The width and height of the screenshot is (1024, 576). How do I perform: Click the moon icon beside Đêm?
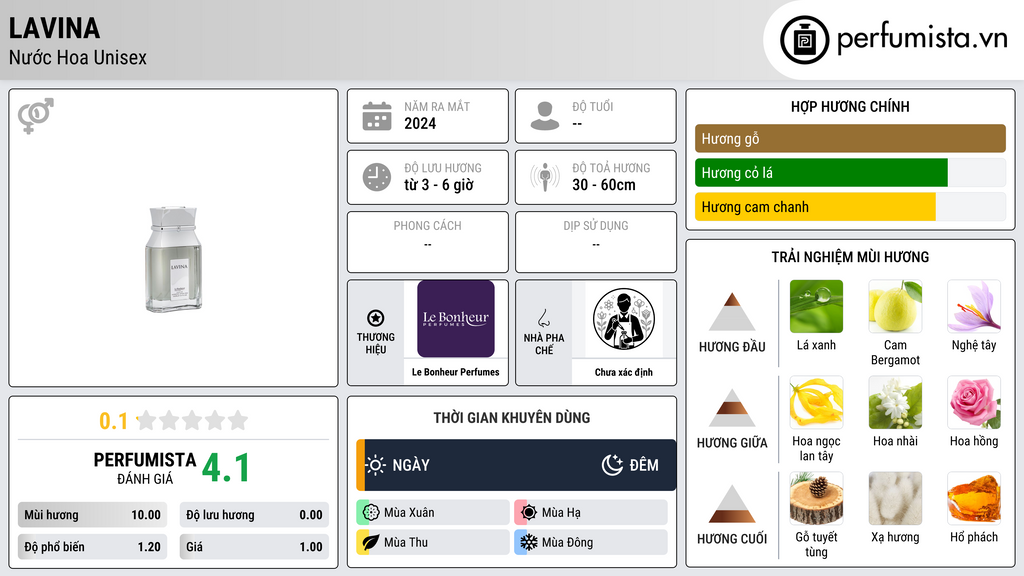(612, 465)
